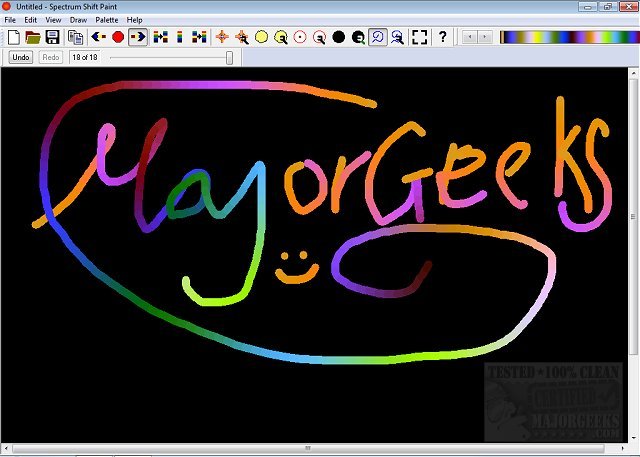Enter full screen with the bracket corners icon
The height and width of the screenshot is (457, 640).
420,37
